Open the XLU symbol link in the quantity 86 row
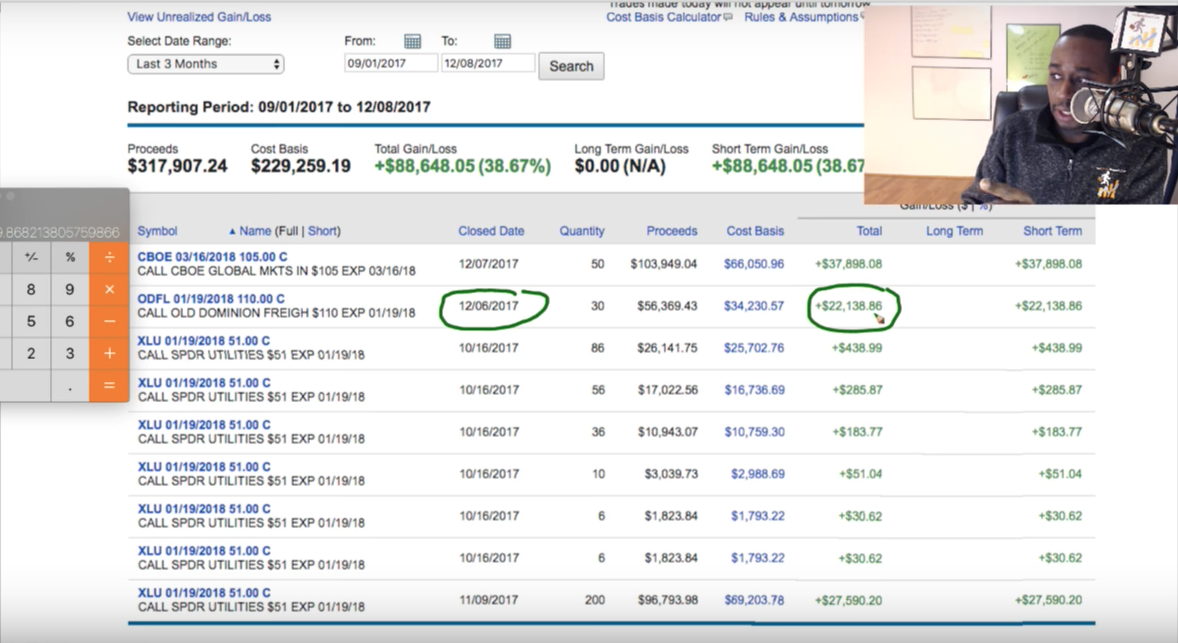Image resolution: width=1178 pixels, height=643 pixels. coord(204,341)
